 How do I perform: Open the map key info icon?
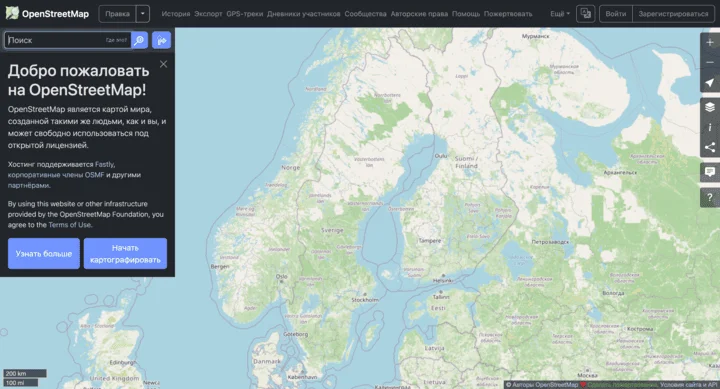click(x=710, y=127)
